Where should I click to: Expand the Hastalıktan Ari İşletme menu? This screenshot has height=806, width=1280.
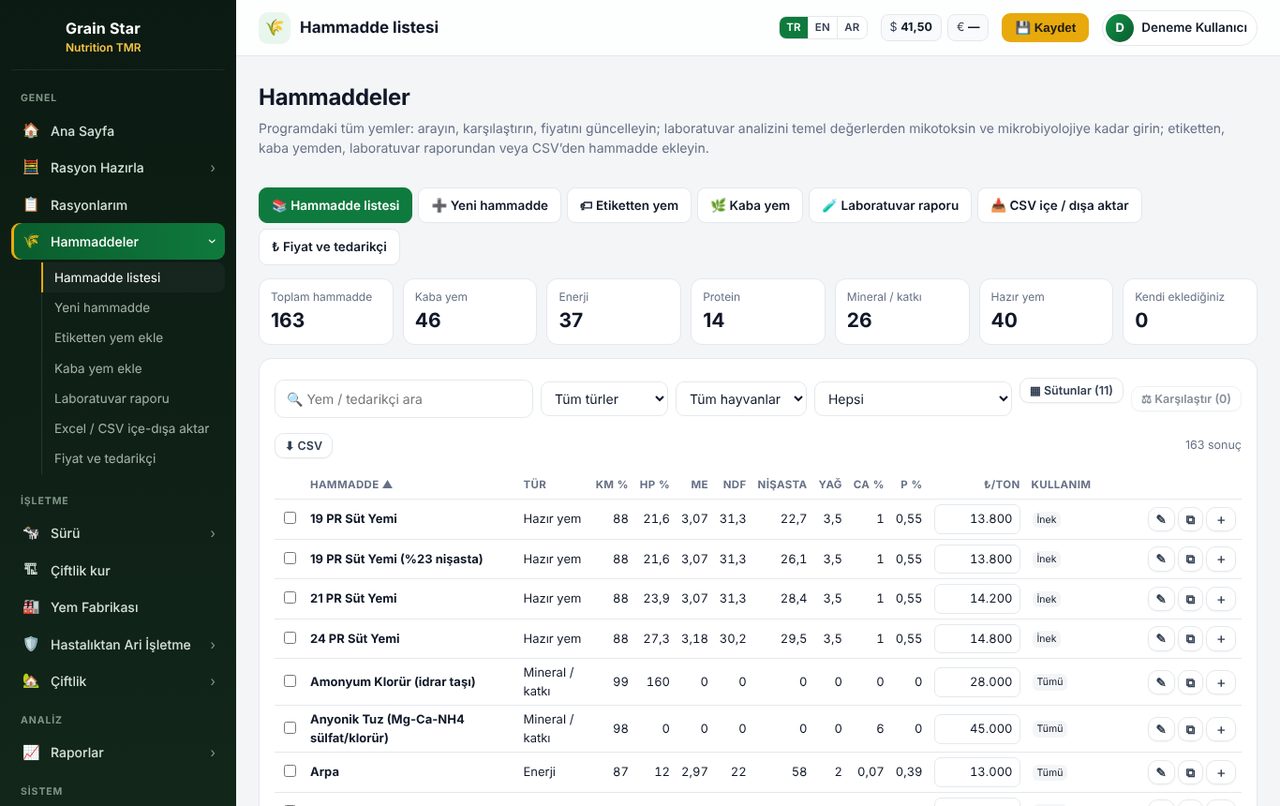[x=118, y=645]
